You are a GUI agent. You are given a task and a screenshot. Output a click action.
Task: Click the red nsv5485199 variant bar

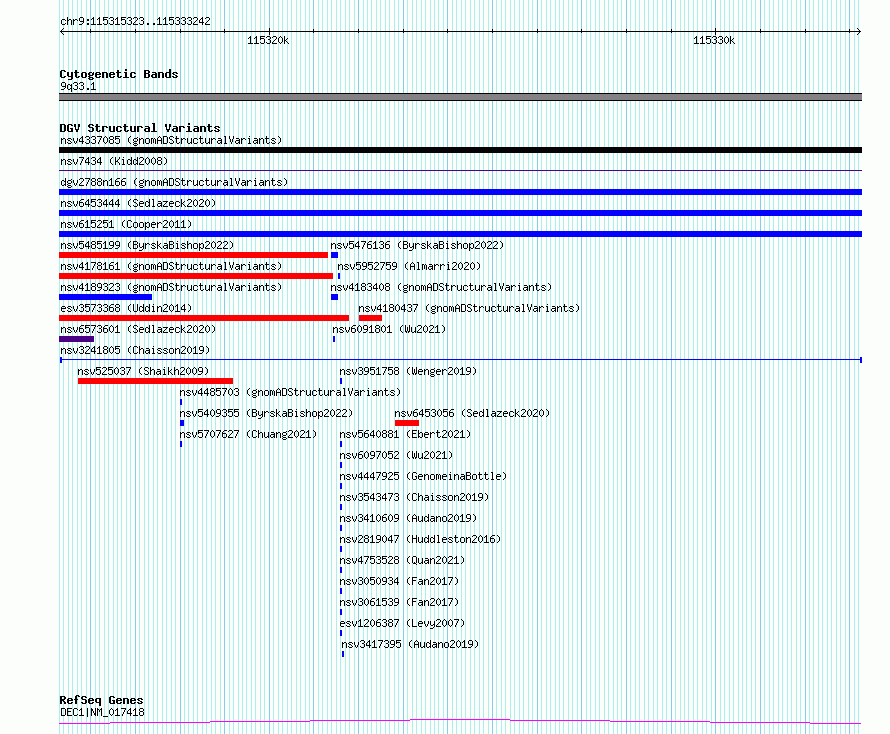pos(194,255)
